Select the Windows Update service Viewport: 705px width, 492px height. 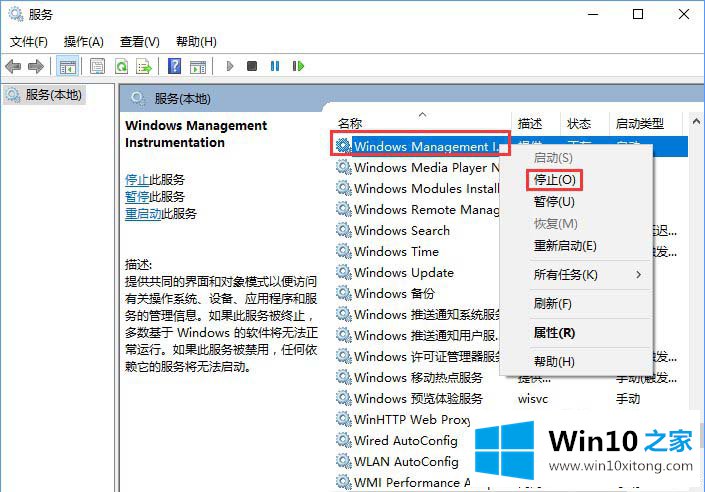pyautogui.click(x=404, y=273)
